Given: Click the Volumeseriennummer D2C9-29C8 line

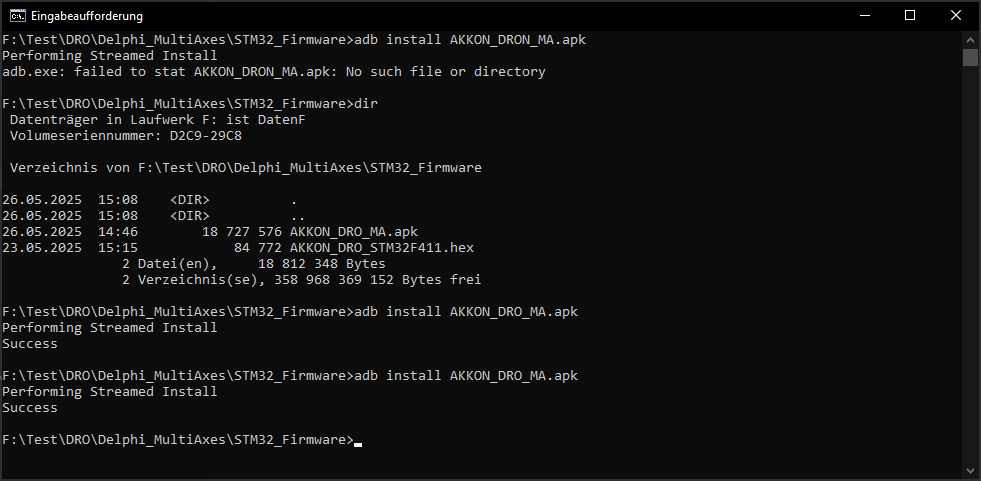Looking at the screenshot, I should tap(126, 135).
